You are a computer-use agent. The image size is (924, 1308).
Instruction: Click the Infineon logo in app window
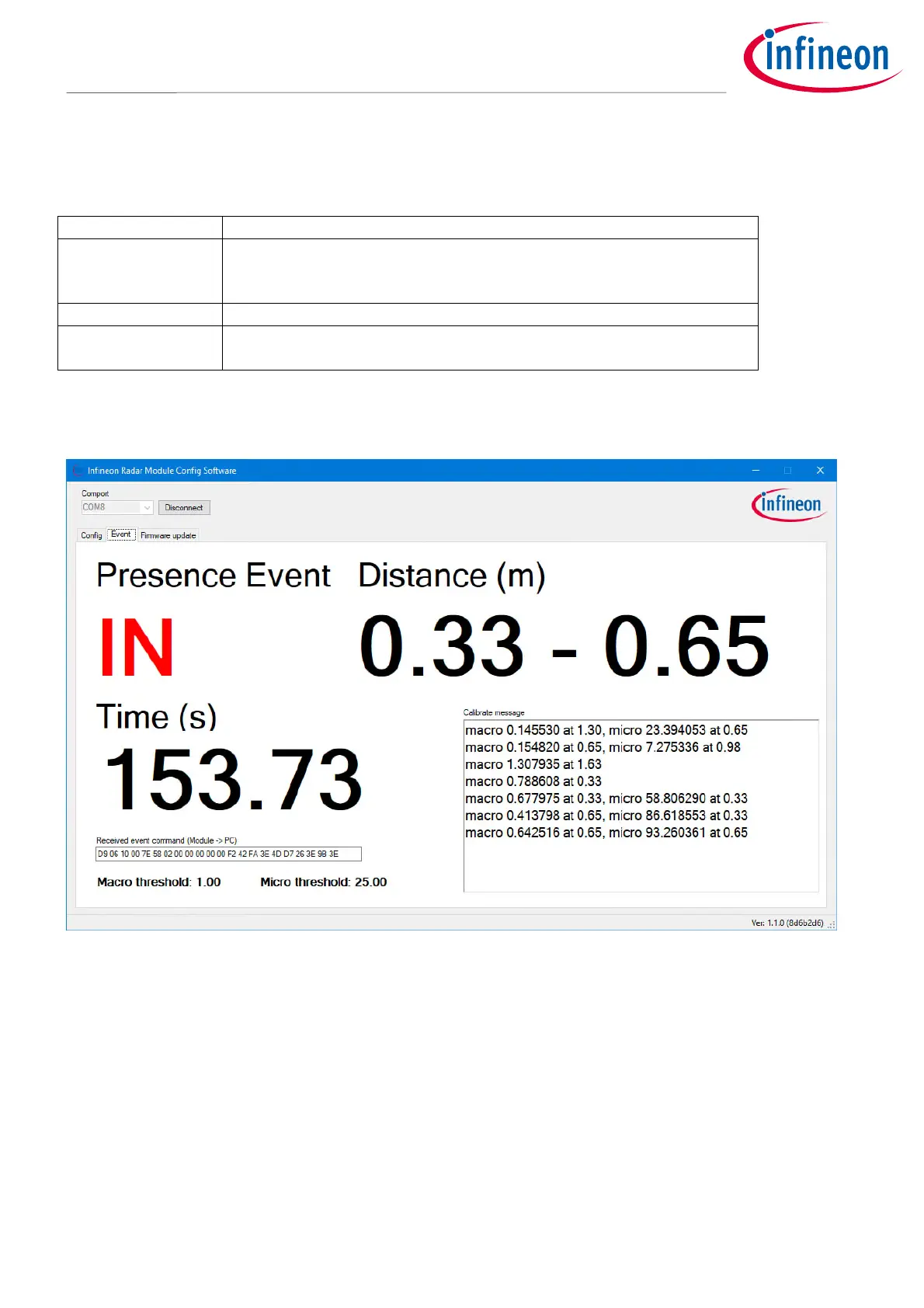tap(789, 506)
